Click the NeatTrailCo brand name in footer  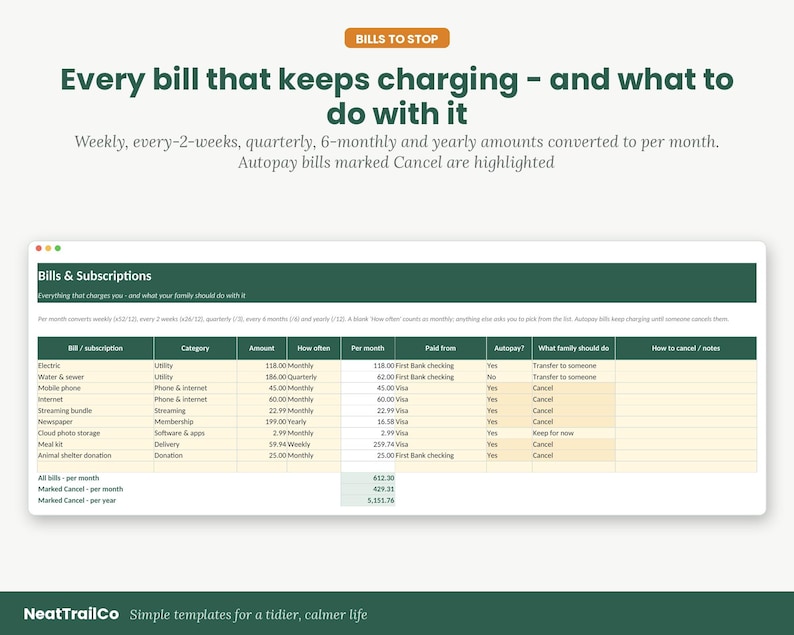tap(71, 614)
